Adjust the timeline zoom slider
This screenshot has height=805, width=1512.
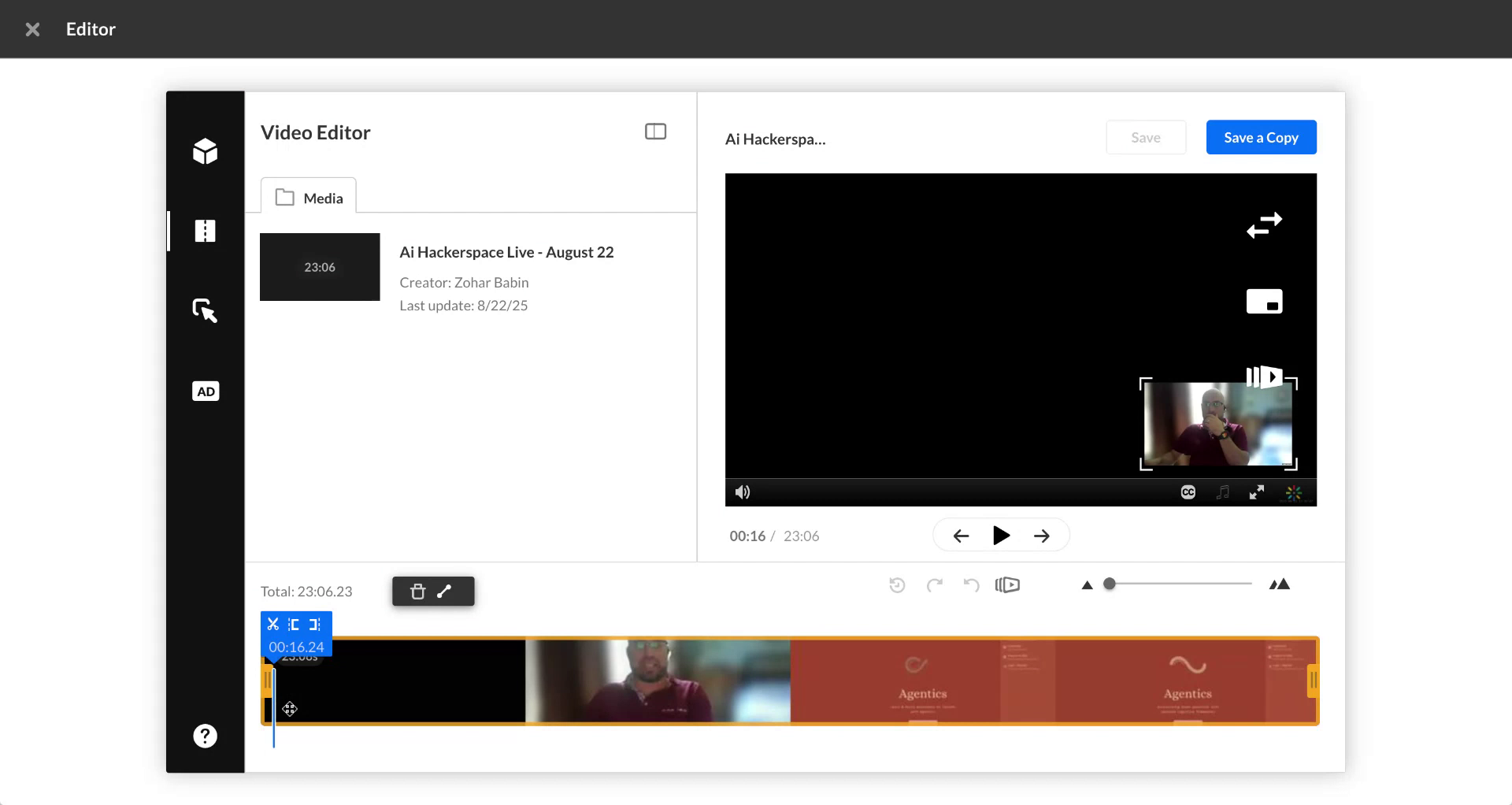click(1110, 584)
